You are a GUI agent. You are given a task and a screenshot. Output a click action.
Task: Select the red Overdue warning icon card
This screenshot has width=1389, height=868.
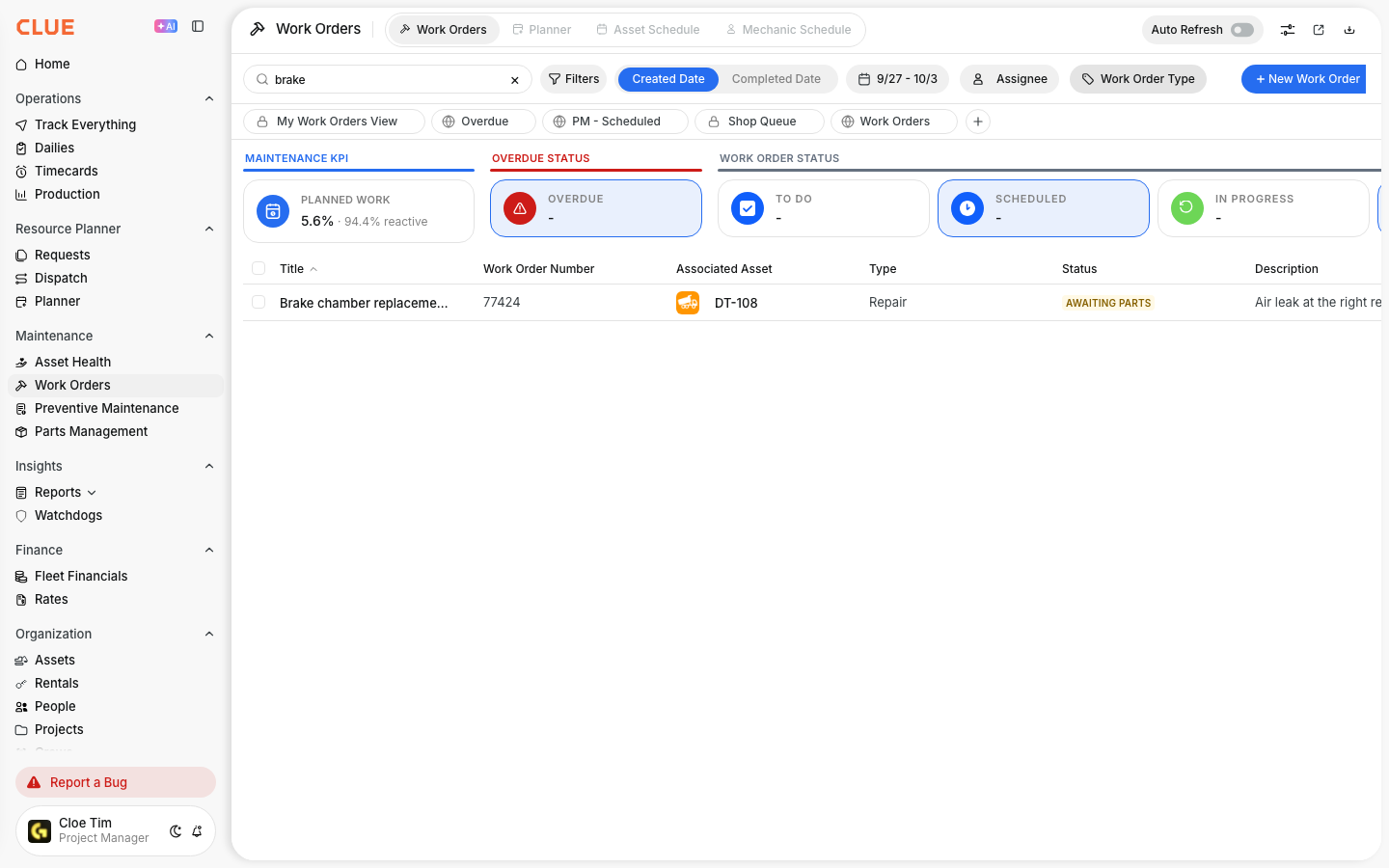tap(596, 208)
